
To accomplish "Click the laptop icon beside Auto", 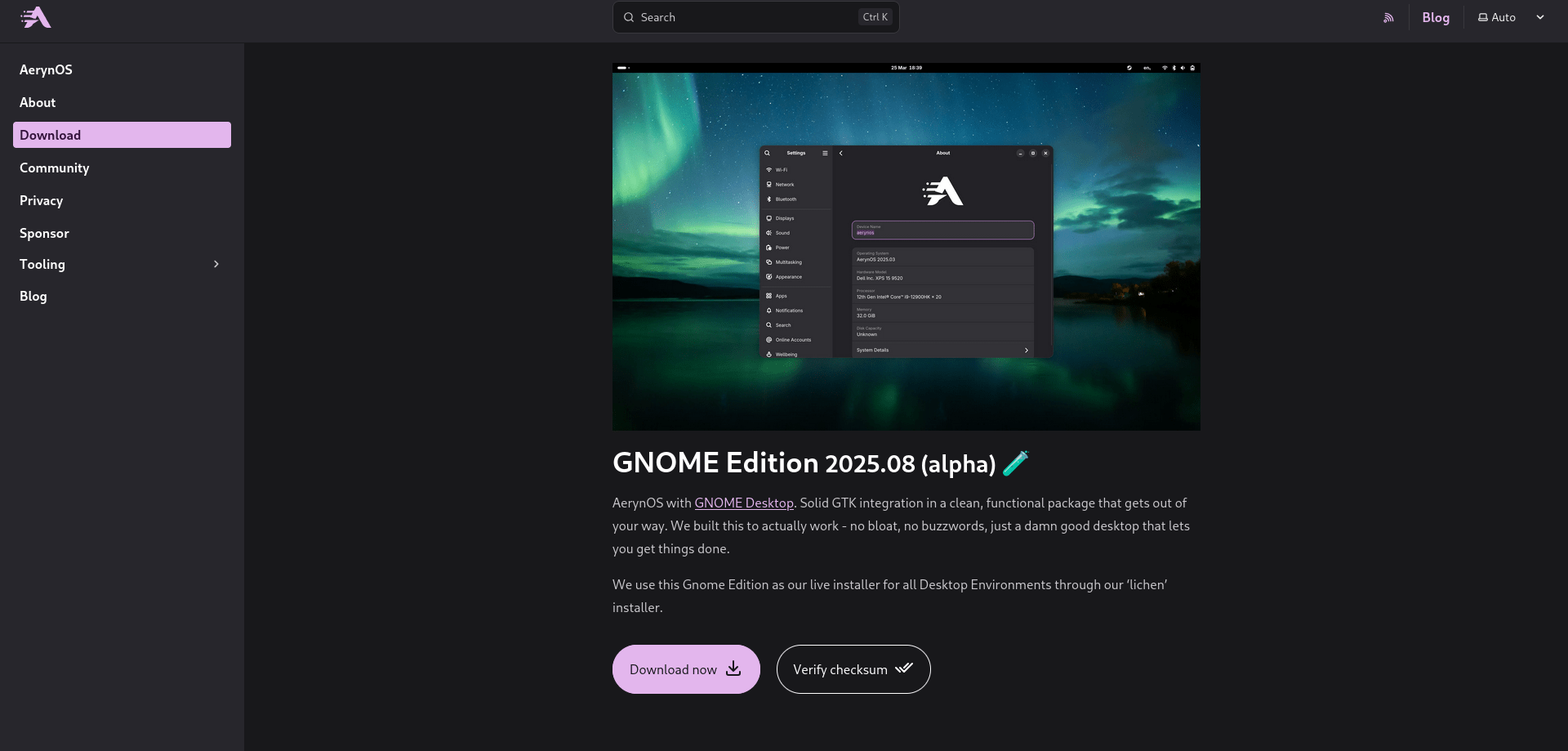I will click(x=1483, y=17).
